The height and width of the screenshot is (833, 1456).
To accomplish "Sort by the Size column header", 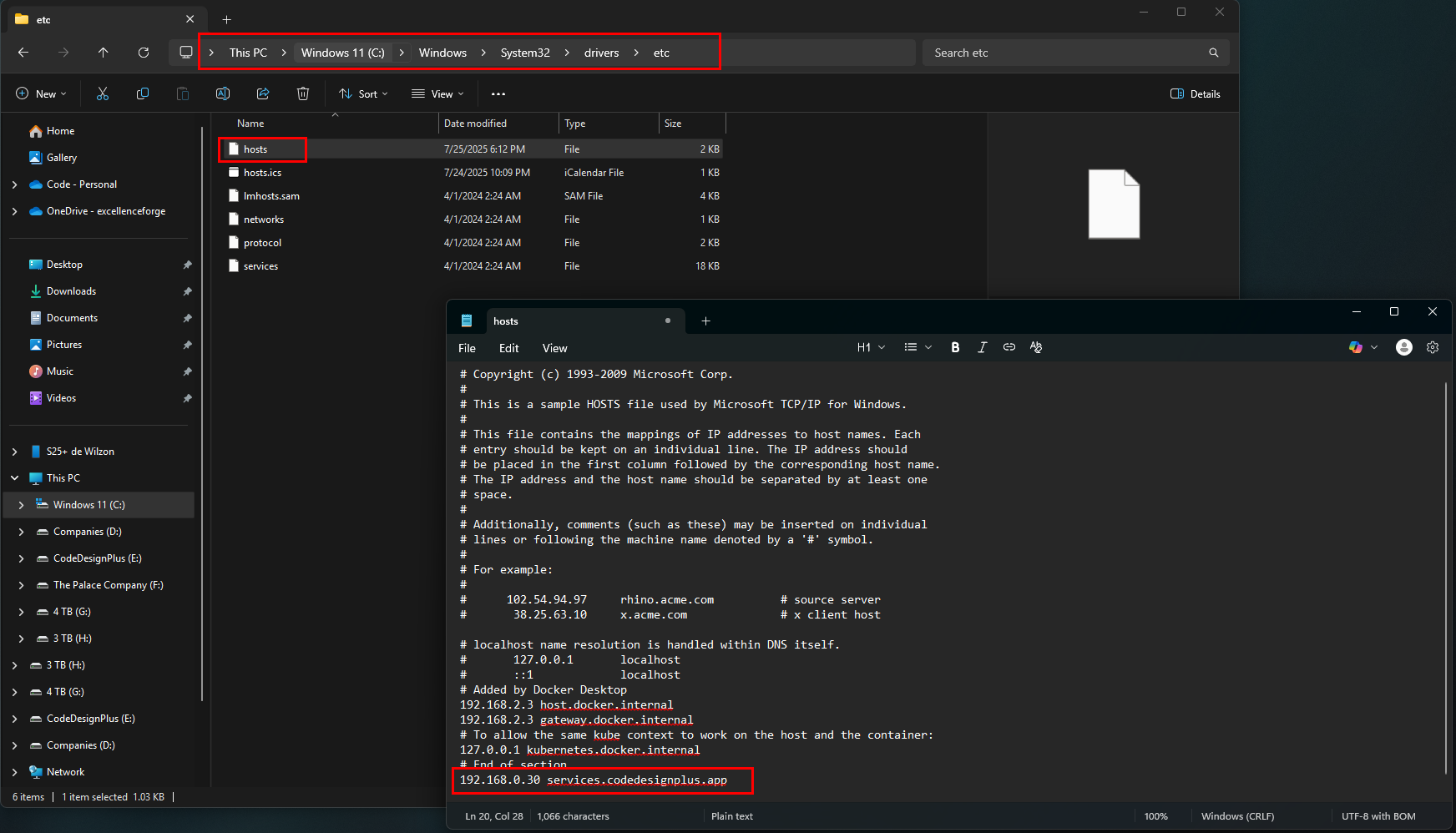I will [692, 124].
